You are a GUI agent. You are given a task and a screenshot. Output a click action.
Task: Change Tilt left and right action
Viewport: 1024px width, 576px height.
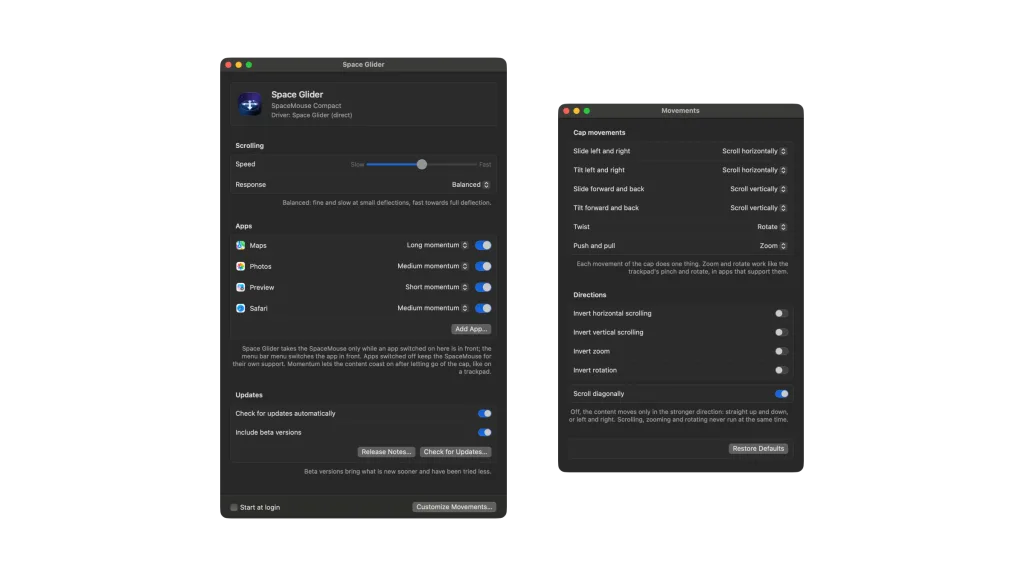coord(754,170)
